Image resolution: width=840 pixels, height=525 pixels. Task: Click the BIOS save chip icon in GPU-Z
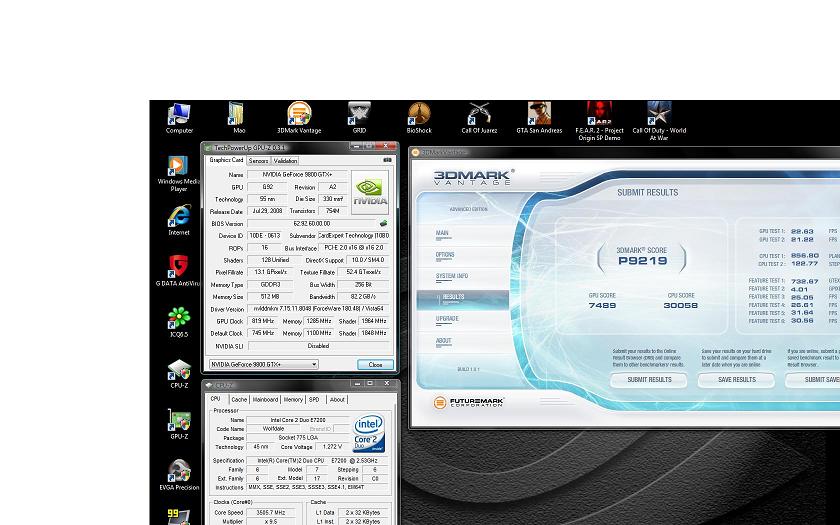[x=384, y=223]
